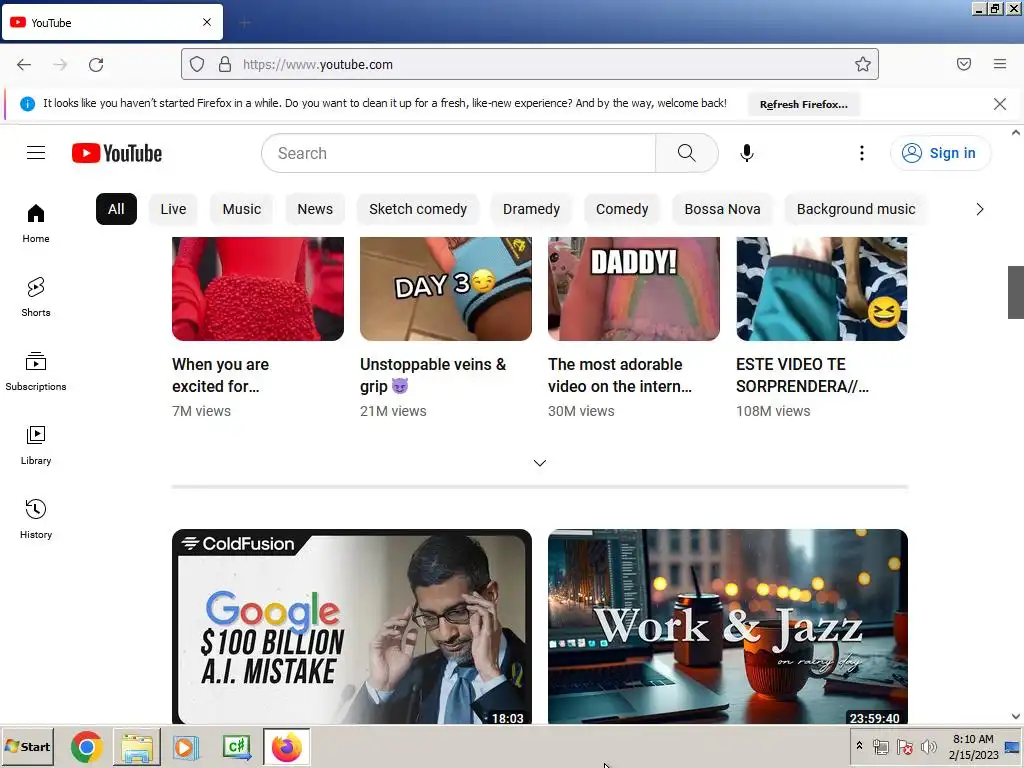Save page to Pocket
1024x768 pixels.
(x=963, y=64)
